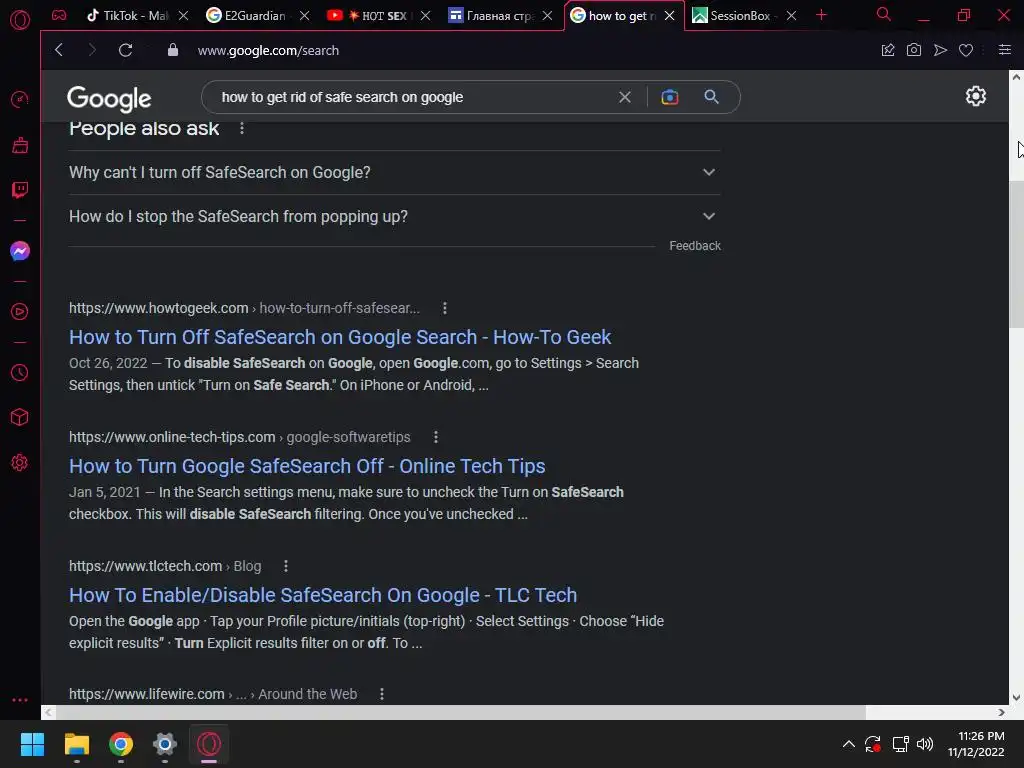Viewport: 1024px width, 768px height.
Task: Open 'How to Turn Google SafeSearch Off' link
Action: pyautogui.click(x=307, y=466)
